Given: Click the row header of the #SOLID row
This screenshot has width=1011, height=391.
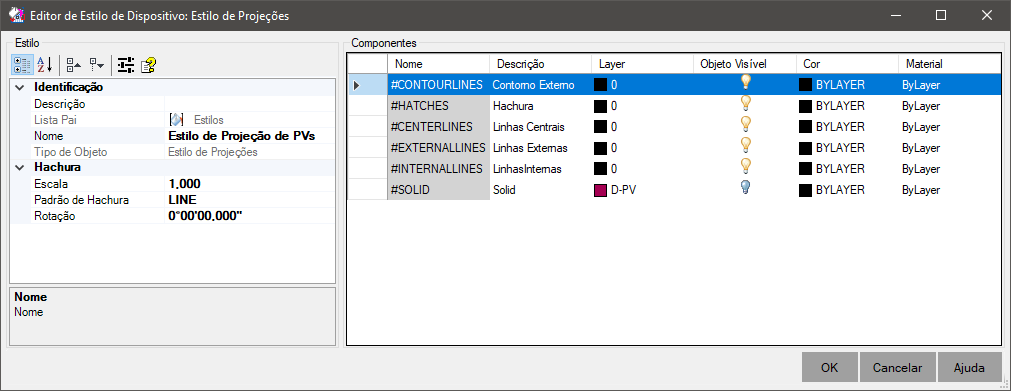Looking at the screenshot, I should coord(368,190).
